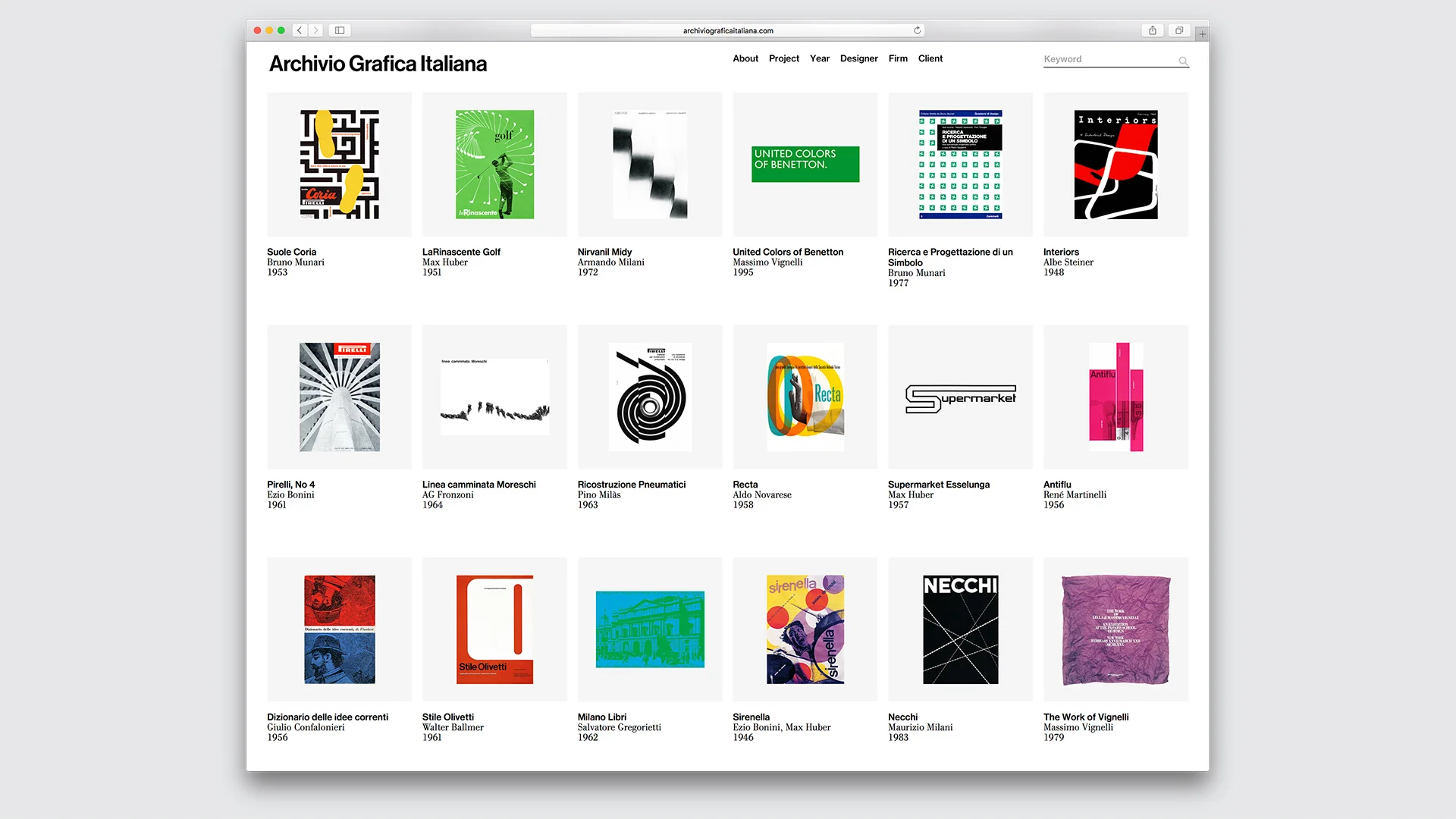This screenshot has width=1456, height=819.
Task: Click the Linea camminata Moreschi title
Action: (479, 485)
